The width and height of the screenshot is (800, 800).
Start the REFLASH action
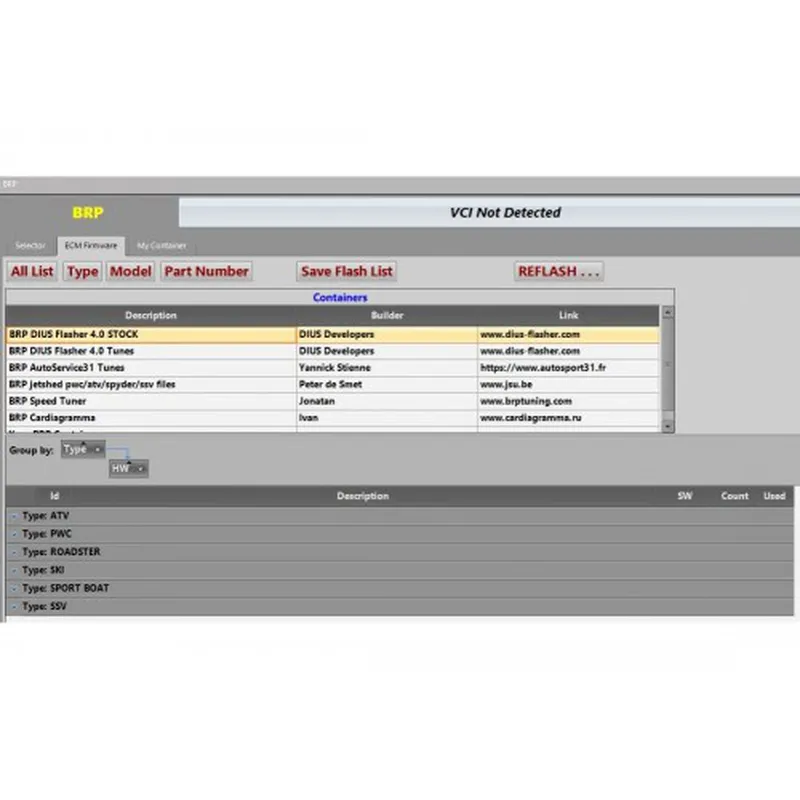pos(558,271)
